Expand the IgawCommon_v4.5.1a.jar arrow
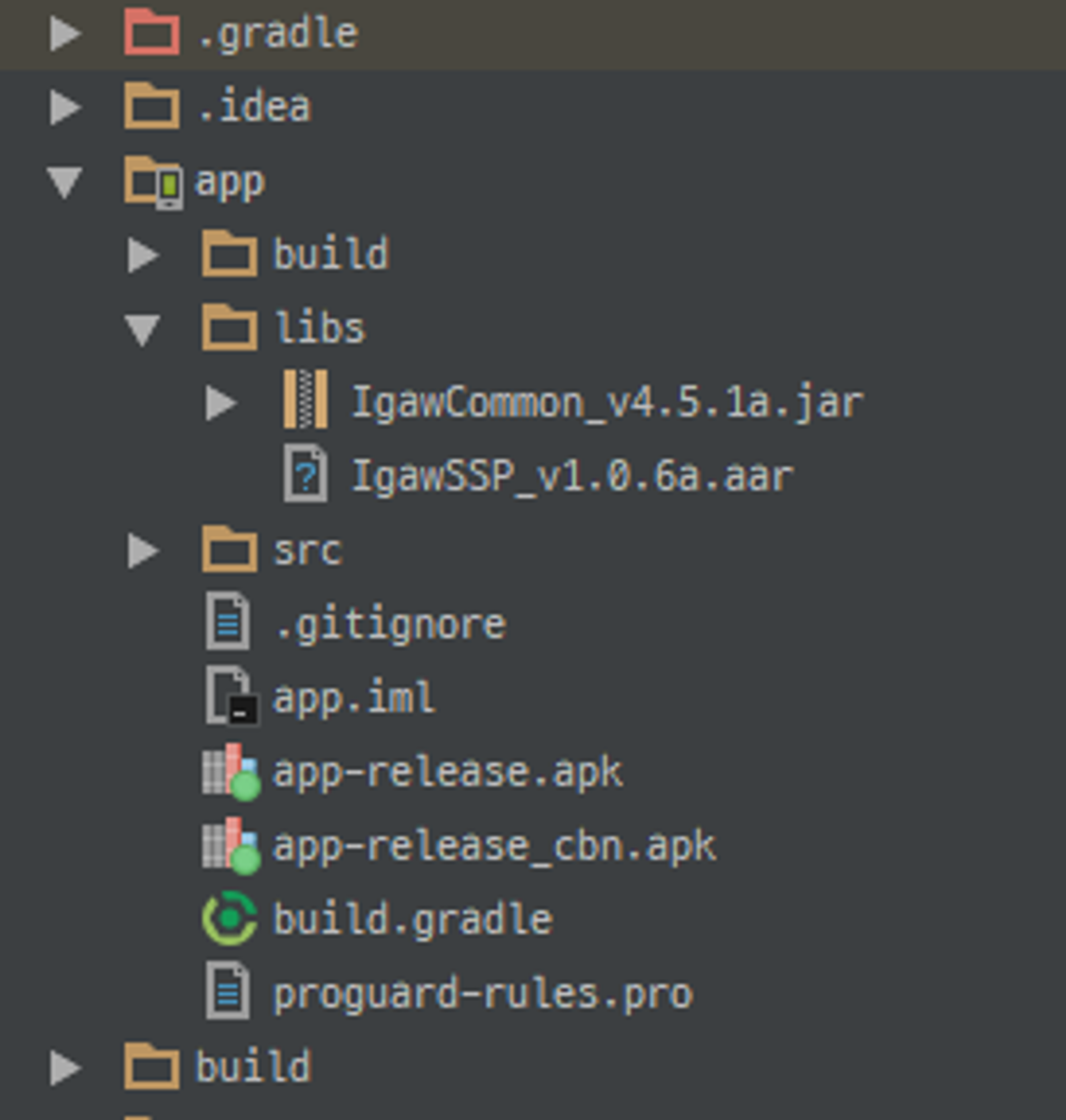The height and width of the screenshot is (1120, 1066). pos(221,403)
